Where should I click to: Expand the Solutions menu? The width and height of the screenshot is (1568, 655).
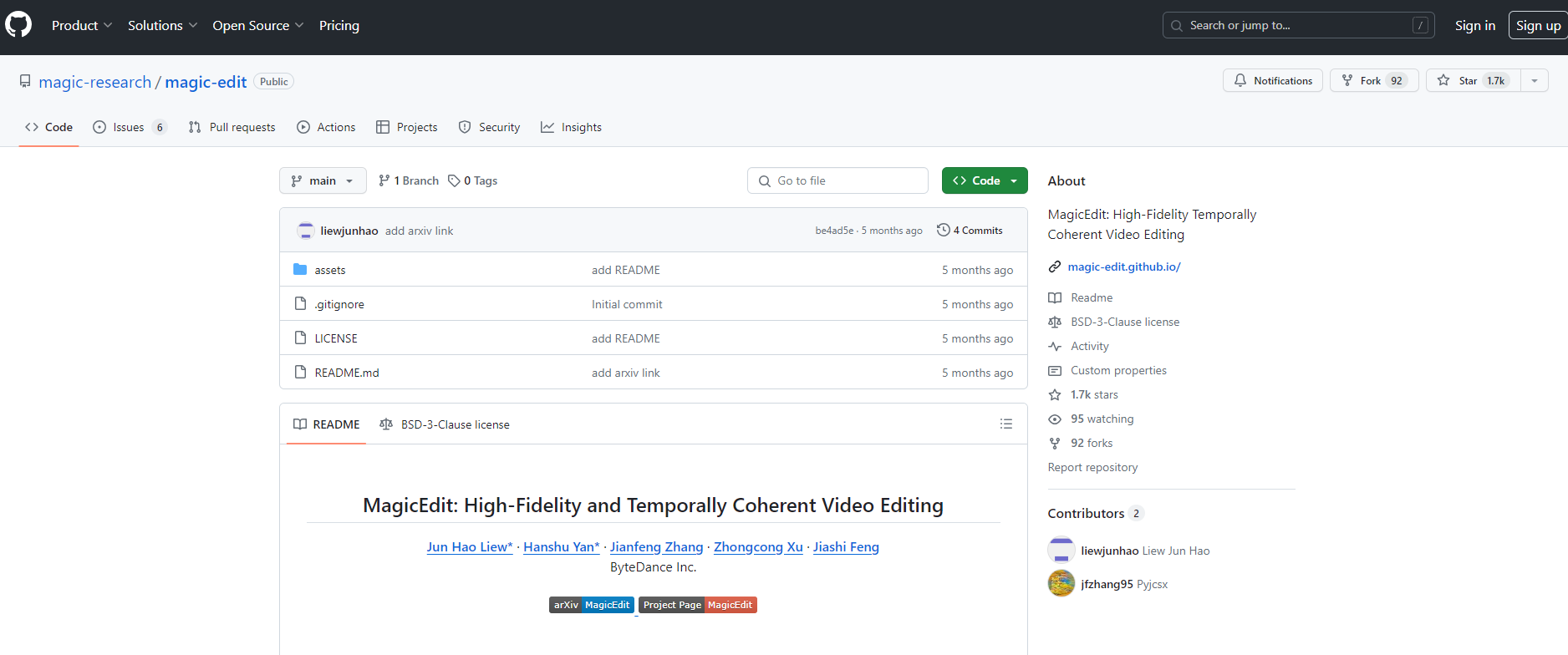163,26
